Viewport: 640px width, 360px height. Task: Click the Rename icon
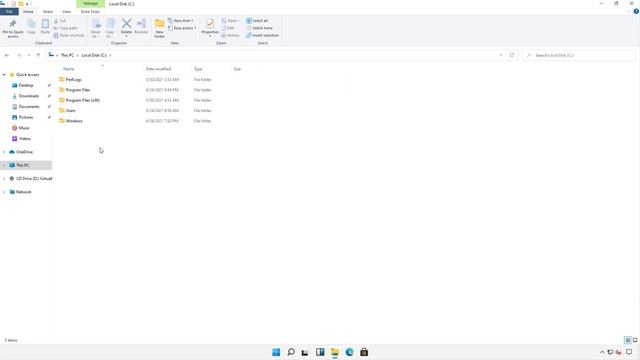pos(141,24)
